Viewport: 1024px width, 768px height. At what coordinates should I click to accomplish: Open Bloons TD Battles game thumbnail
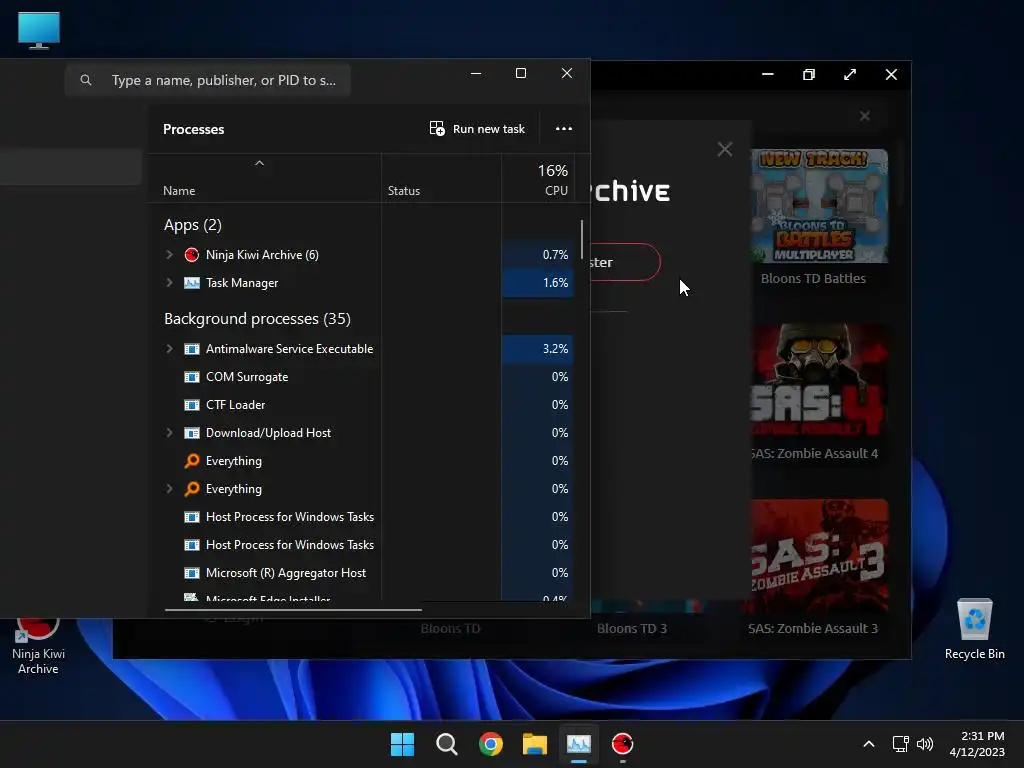819,206
